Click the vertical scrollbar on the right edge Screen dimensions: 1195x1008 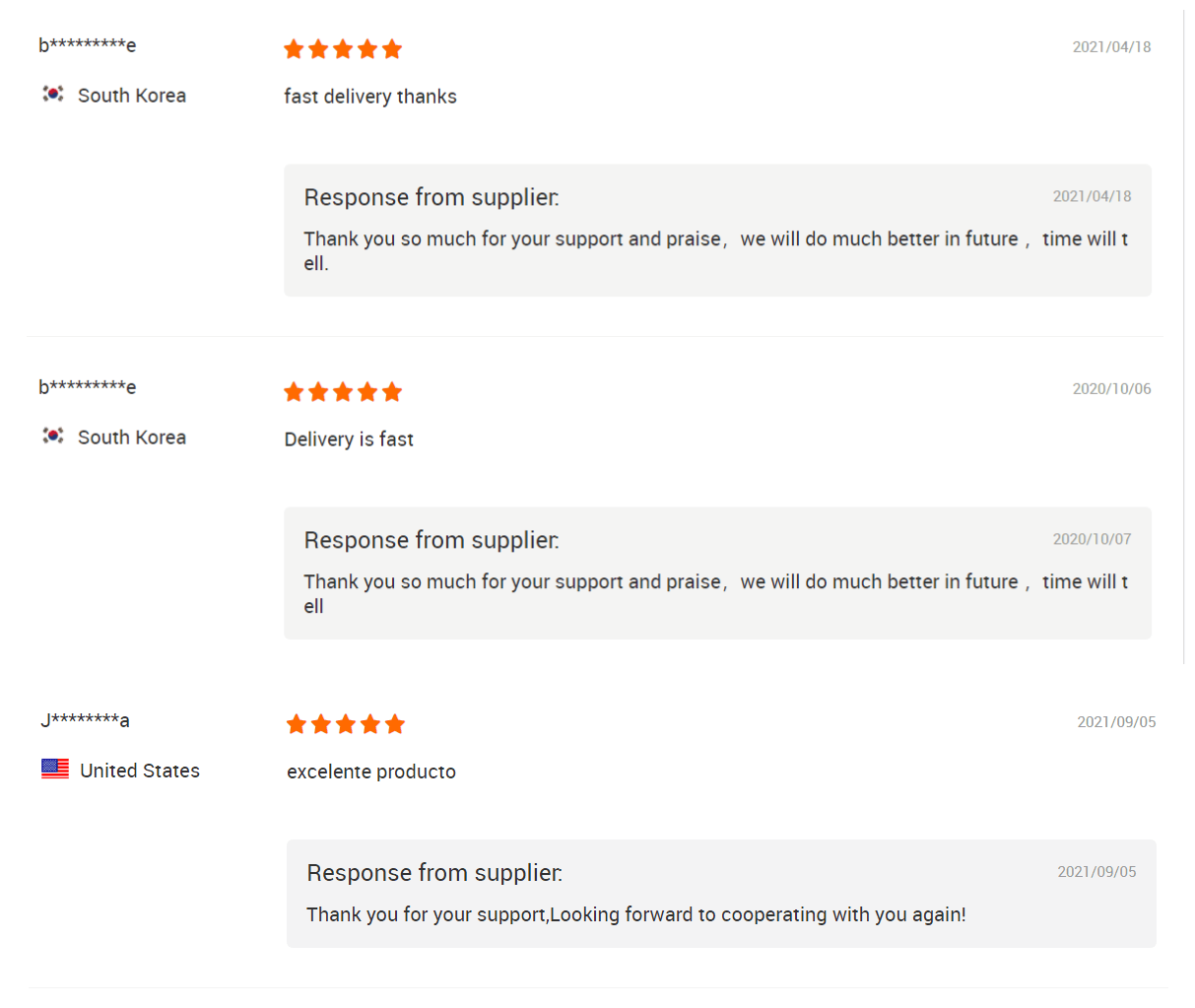(1184, 335)
